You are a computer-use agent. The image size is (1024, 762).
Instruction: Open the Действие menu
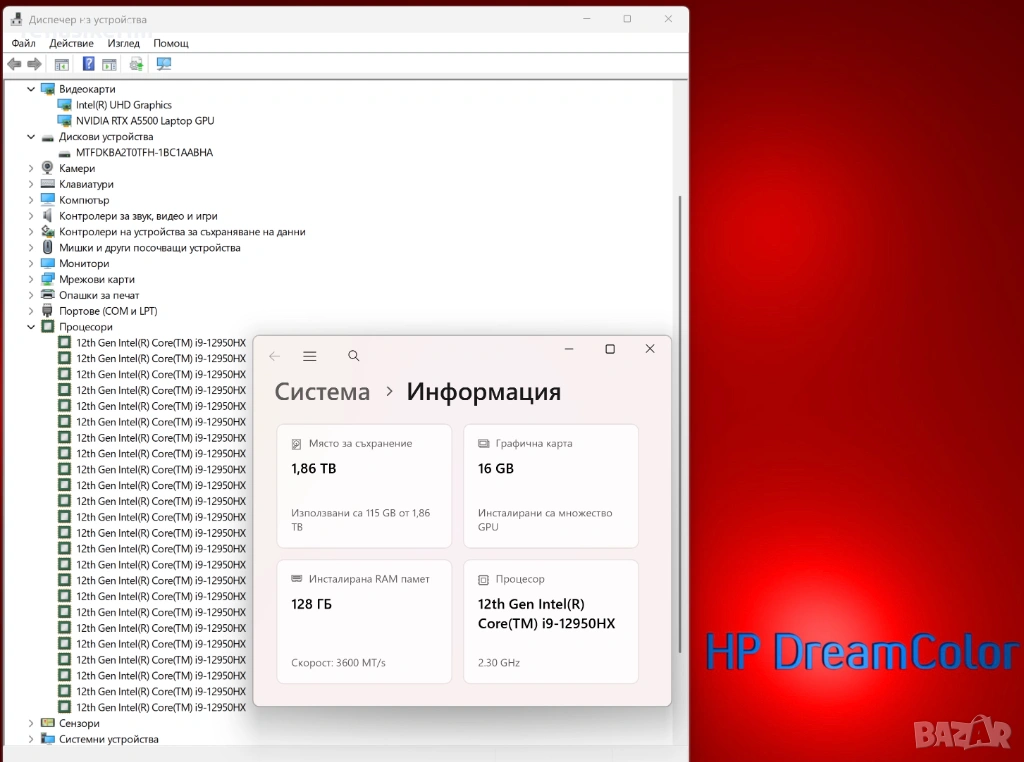tap(71, 43)
